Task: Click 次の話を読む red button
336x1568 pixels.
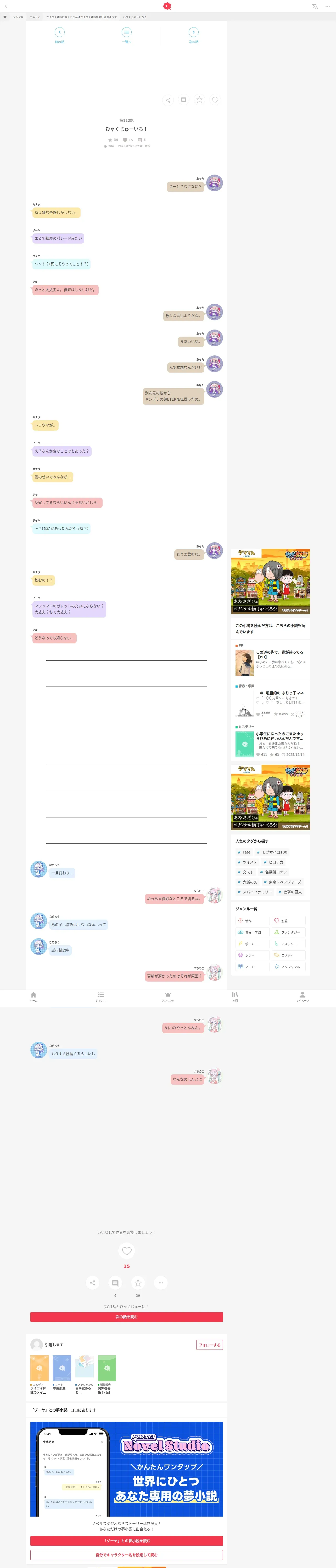Action: coord(127,1317)
